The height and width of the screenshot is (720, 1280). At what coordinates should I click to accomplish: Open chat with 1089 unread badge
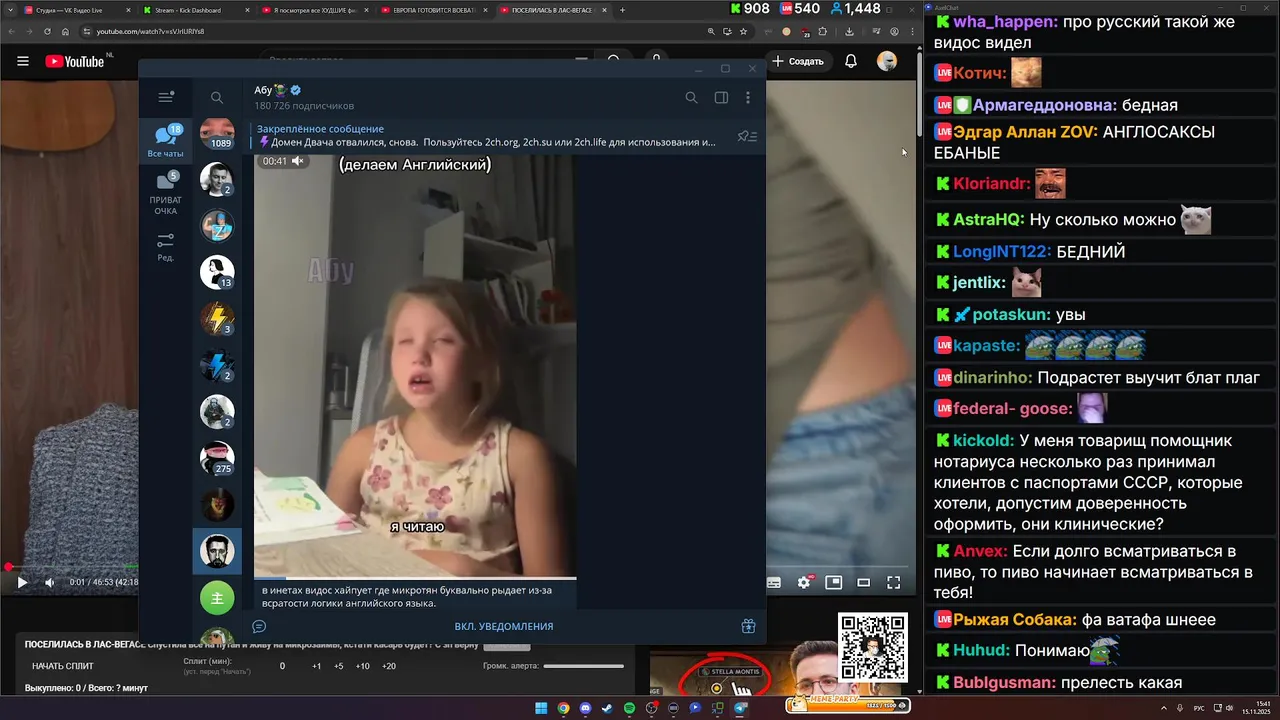pos(217,133)
